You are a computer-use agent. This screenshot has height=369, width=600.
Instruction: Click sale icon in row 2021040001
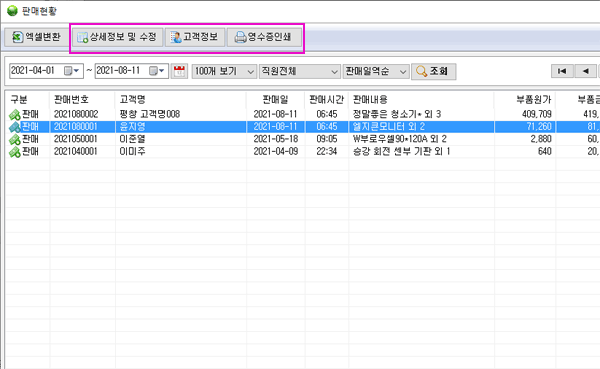[15, 152]
